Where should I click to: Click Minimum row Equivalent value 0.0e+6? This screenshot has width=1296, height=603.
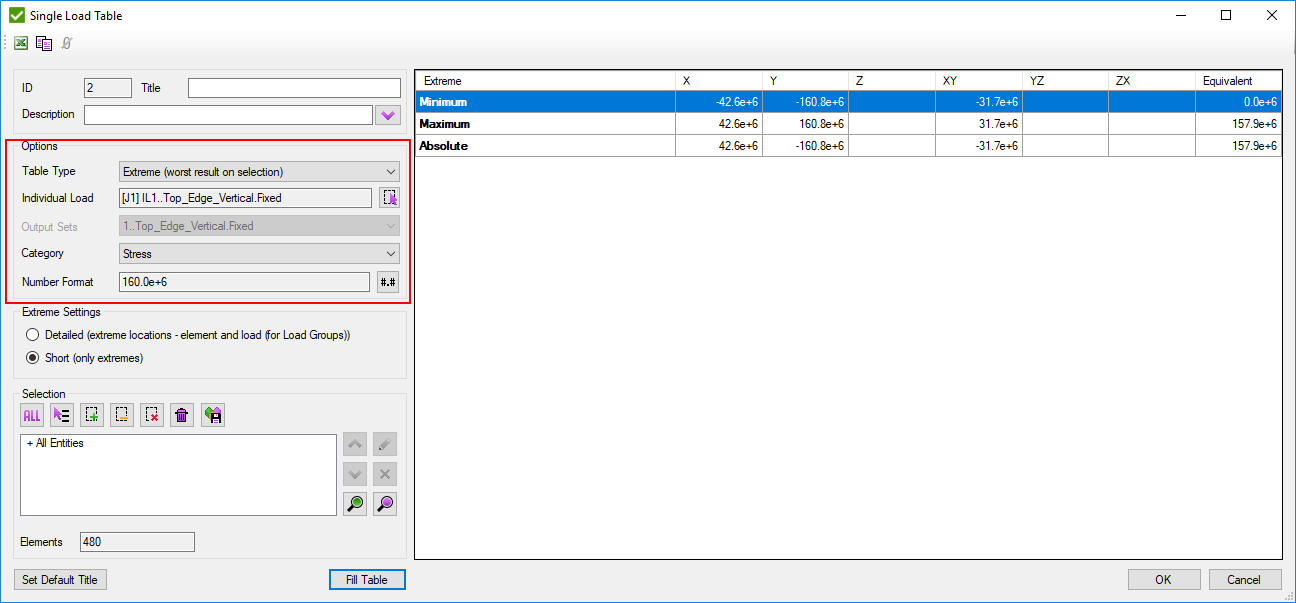[x=1238, y=102]
